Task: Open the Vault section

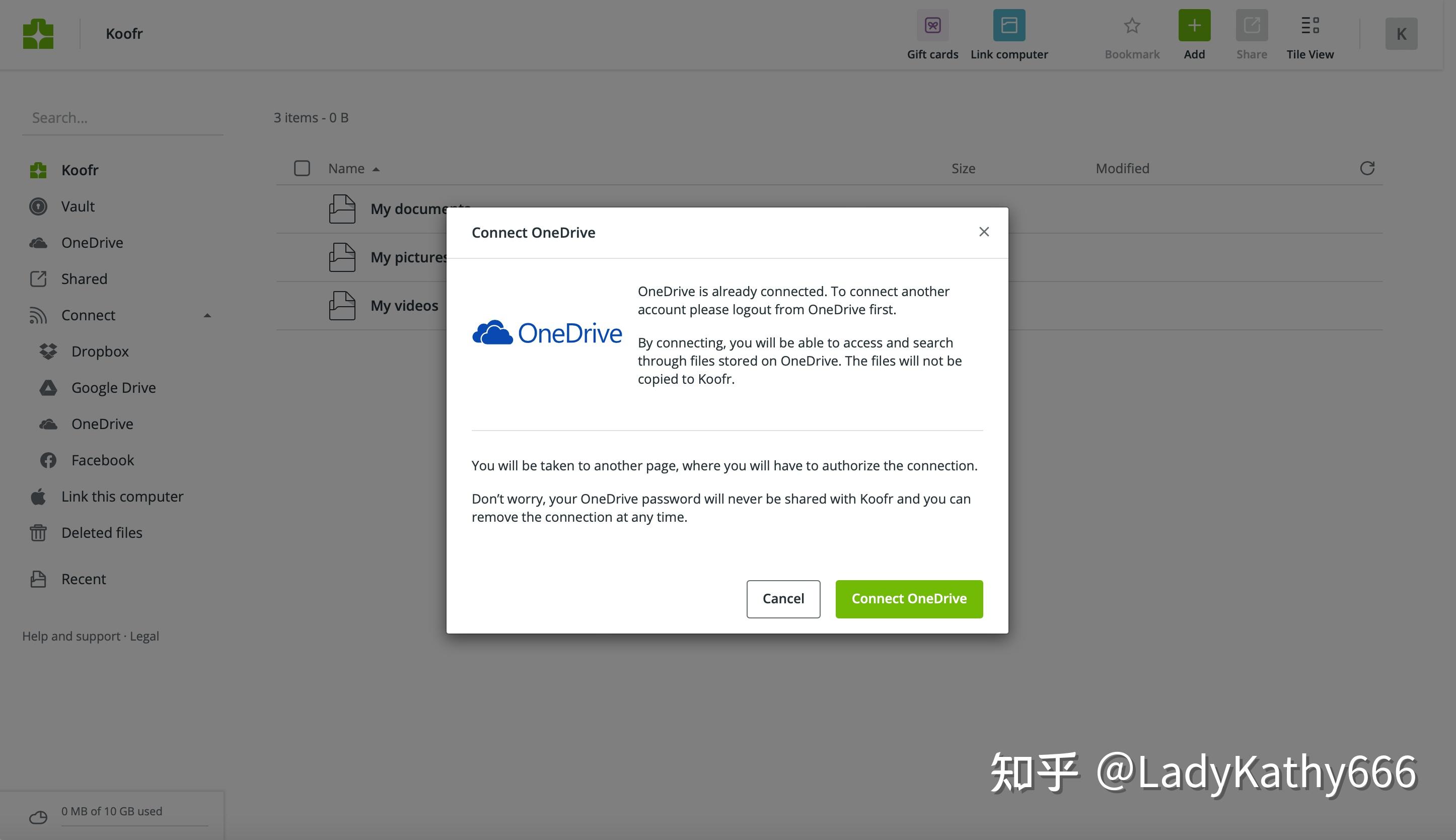Action: point(77,206)
